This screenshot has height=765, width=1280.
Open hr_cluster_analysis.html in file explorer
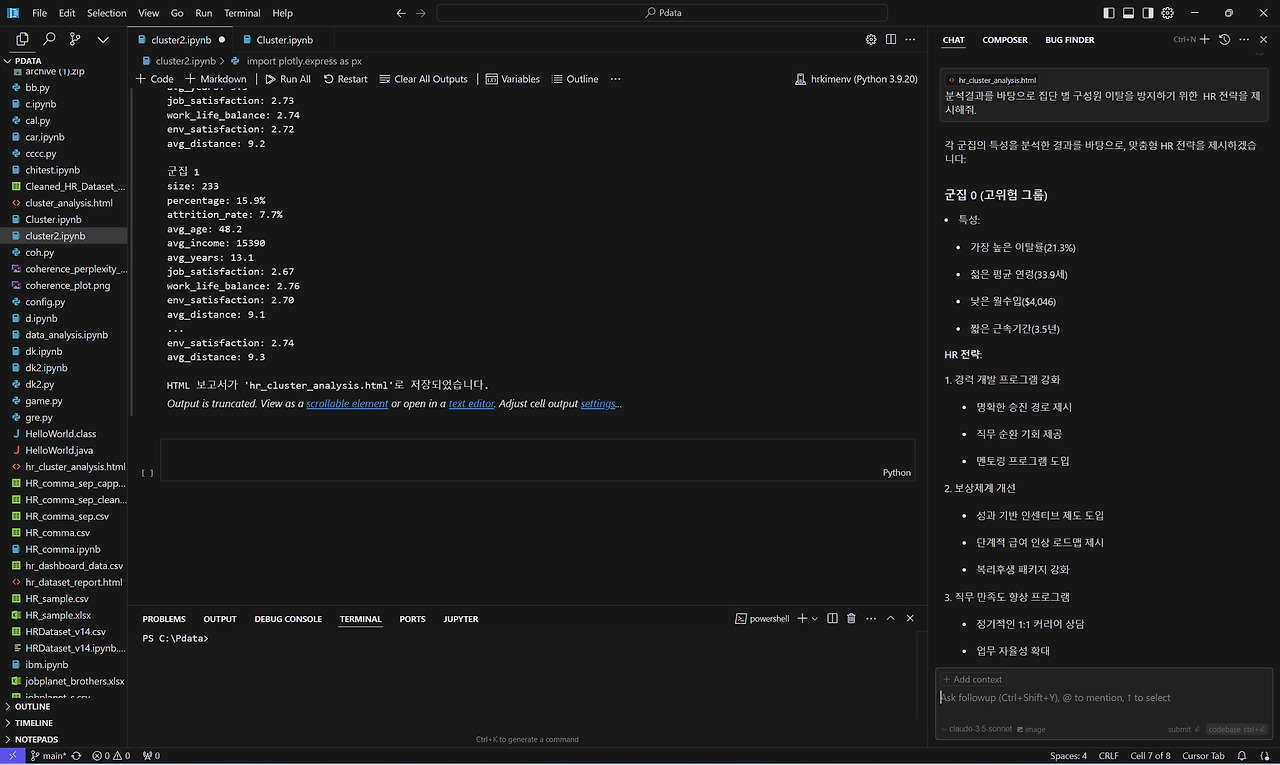[68, 467]
